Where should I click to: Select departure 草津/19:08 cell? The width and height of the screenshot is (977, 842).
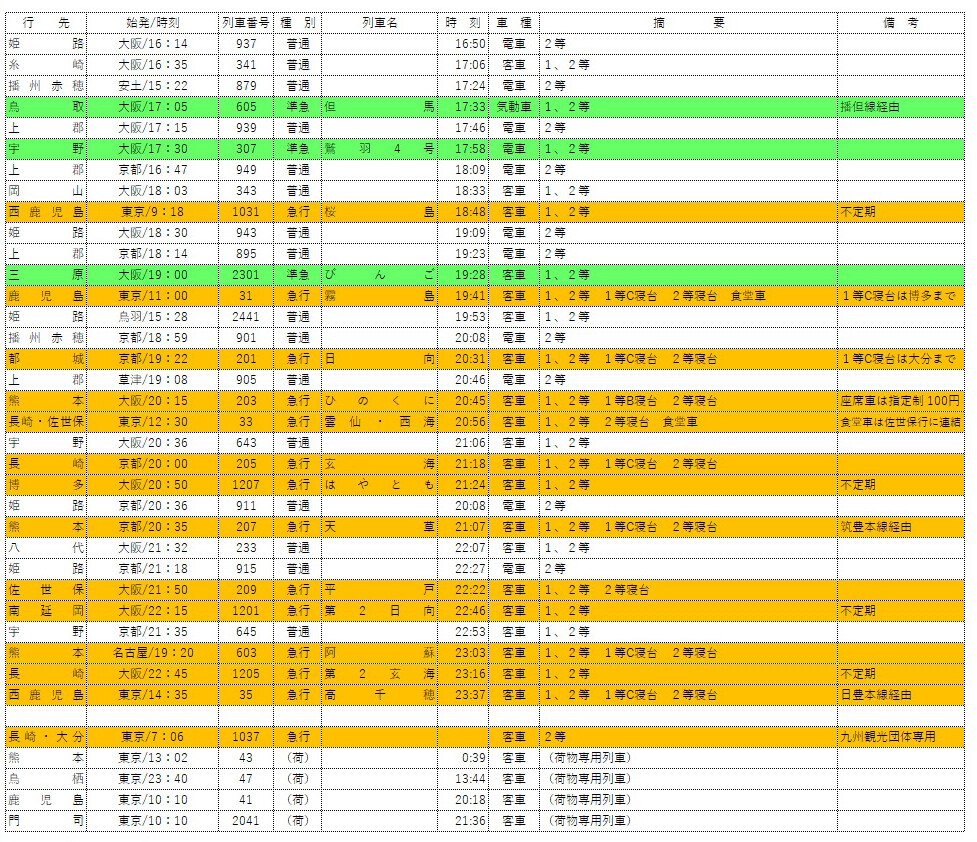(x=153, y=380)
